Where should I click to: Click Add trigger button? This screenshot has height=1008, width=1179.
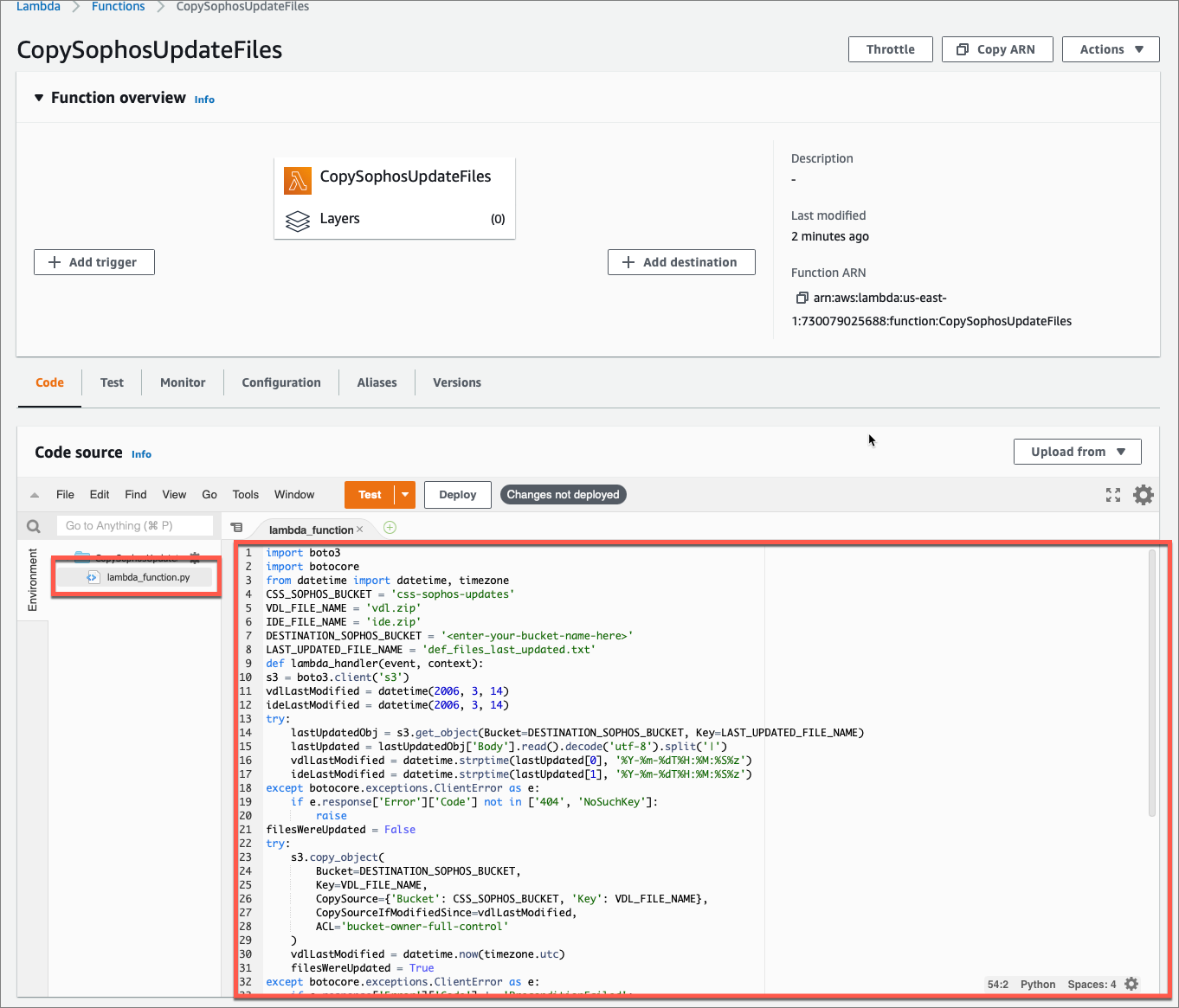coord(94,262)
